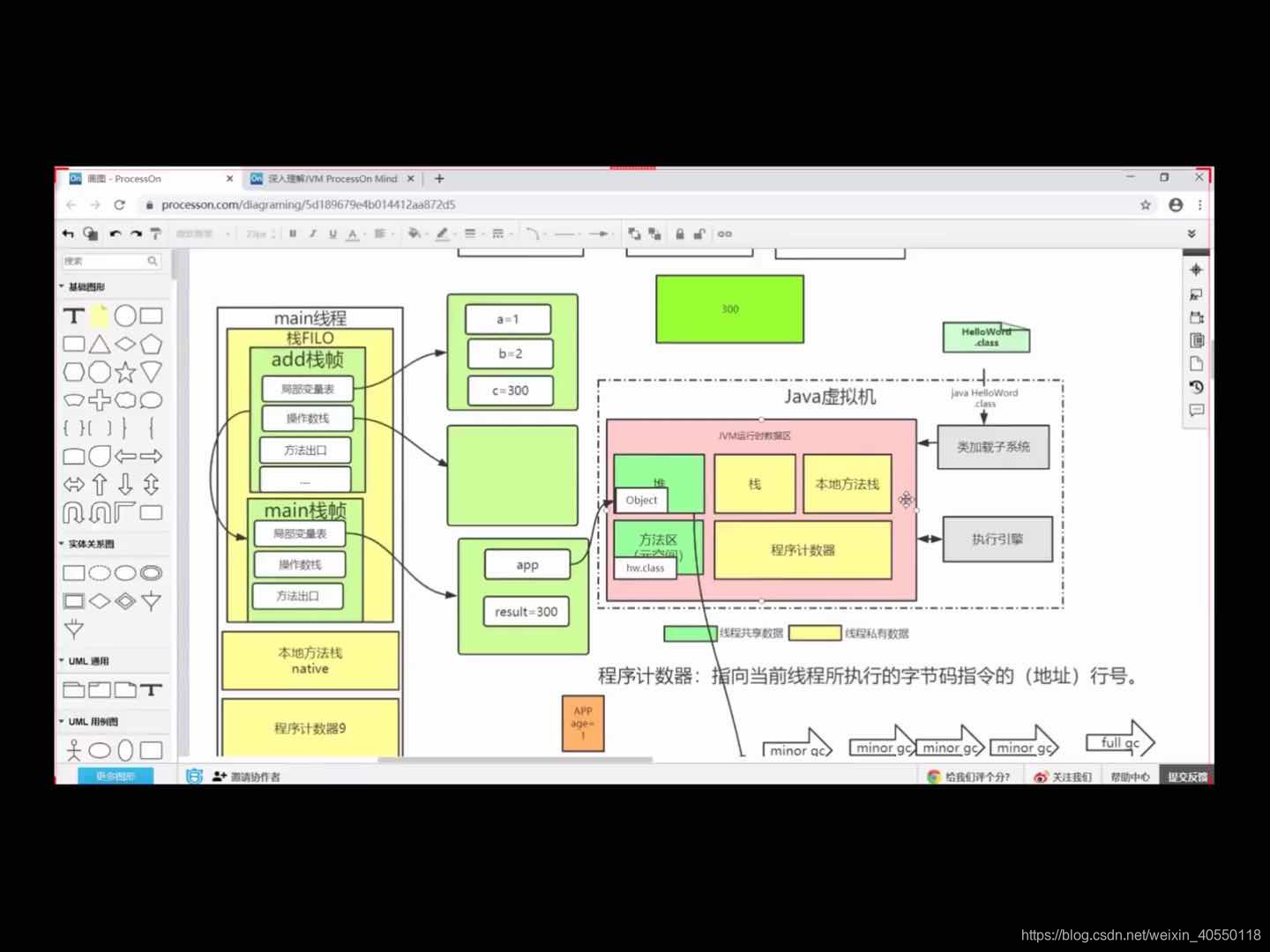Open the 帮助中心 help center link

pos(1130,777)
